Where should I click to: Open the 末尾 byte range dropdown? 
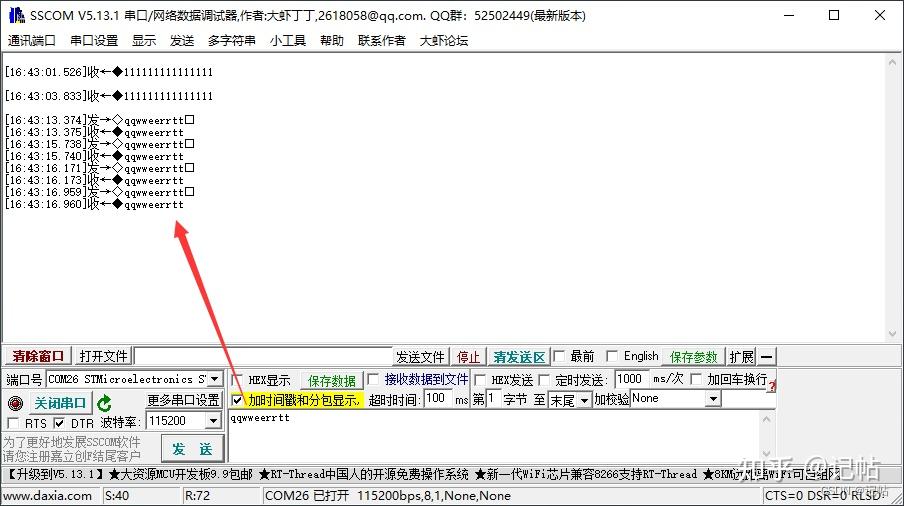click(585, 400)
